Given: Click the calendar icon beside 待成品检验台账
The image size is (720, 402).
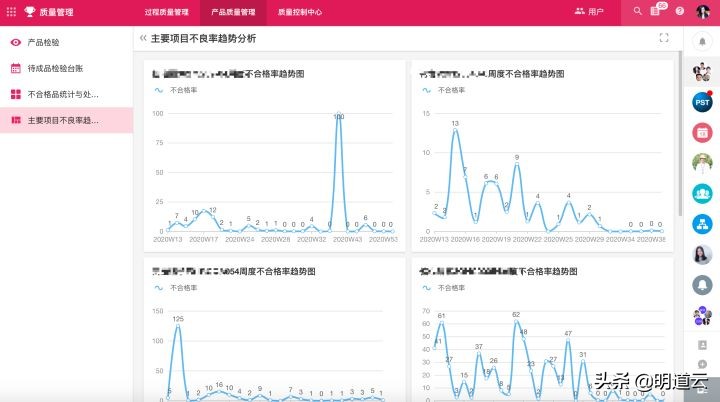Looking at the screenshot, I should (16, 68).
